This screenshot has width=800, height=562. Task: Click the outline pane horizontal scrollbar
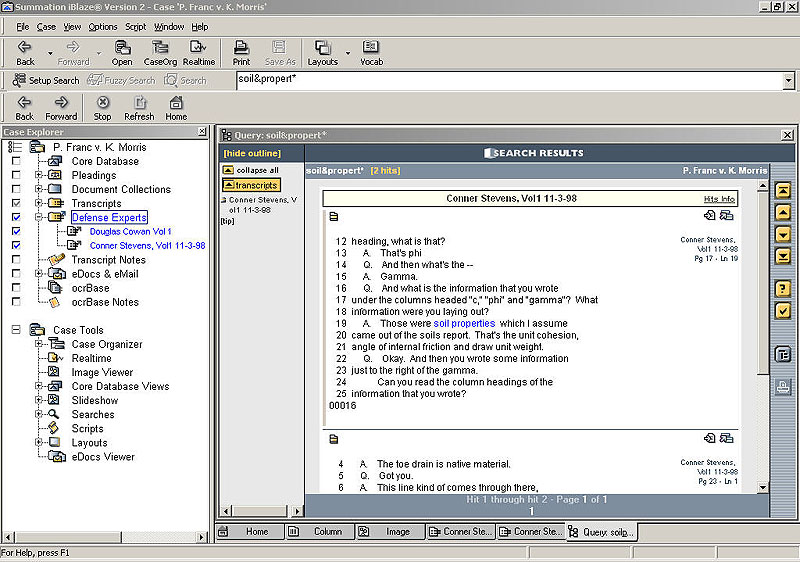(x=262, y=510)
